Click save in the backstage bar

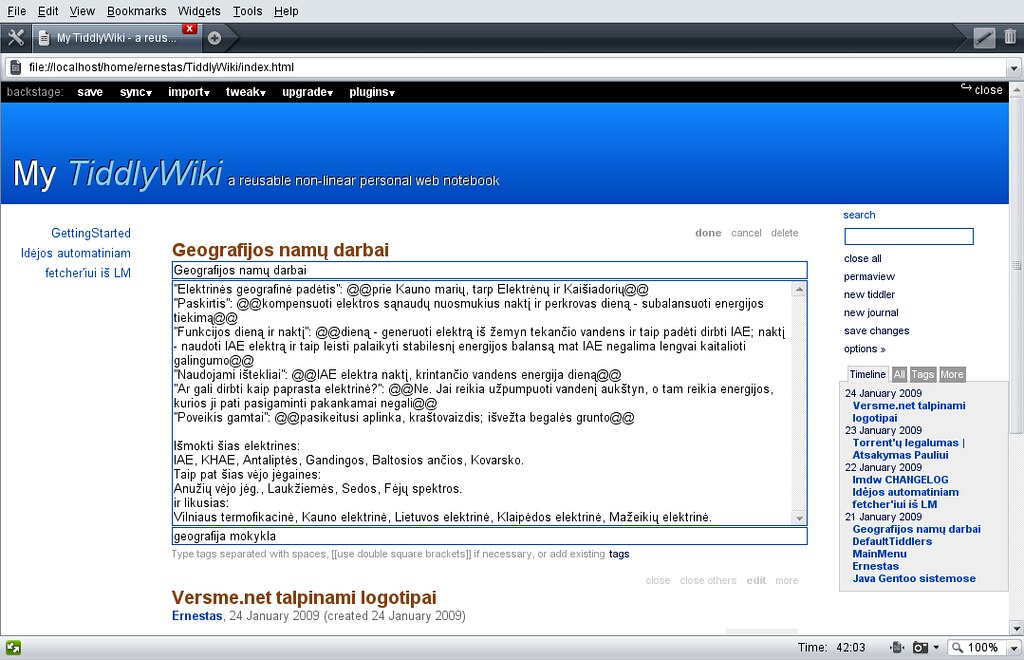(90, 92)
